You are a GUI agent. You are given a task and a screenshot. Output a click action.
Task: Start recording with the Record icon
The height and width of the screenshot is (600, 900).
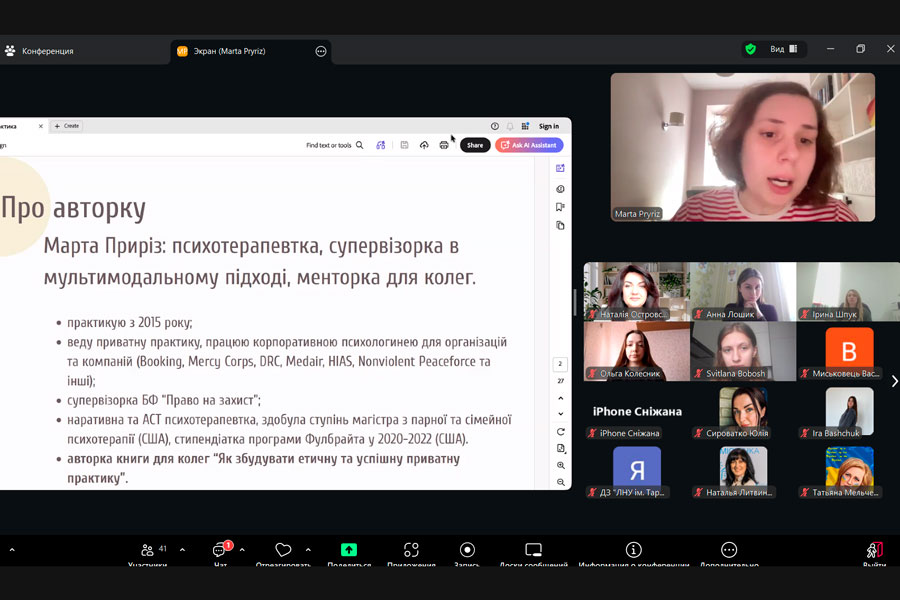[x=467, y=550]
